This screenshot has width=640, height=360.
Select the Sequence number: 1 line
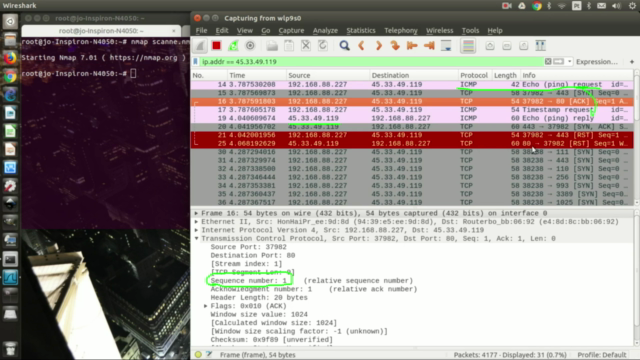coord(249,280)
